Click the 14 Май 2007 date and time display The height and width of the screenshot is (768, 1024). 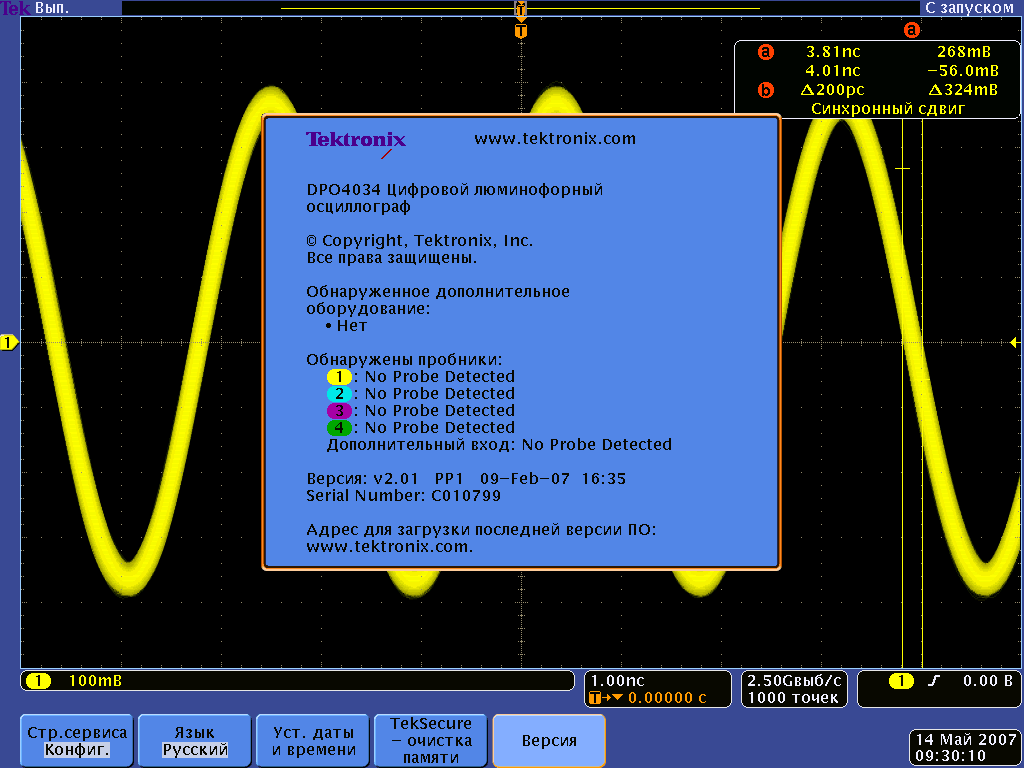pyautogui.click(x=964, y=748)
